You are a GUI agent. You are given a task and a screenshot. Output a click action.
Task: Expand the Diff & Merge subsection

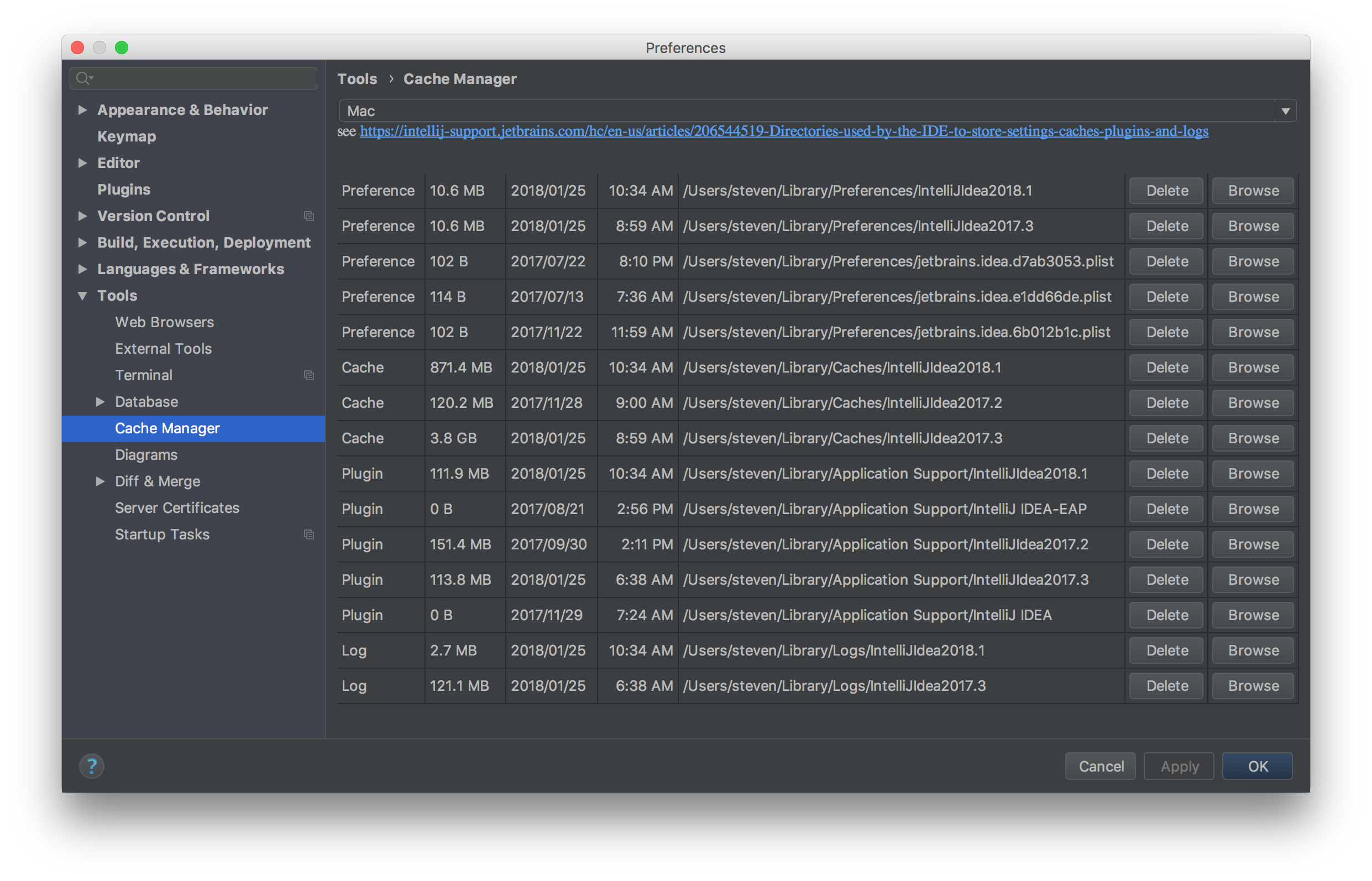pyautogui.click(x=100, y=481)
